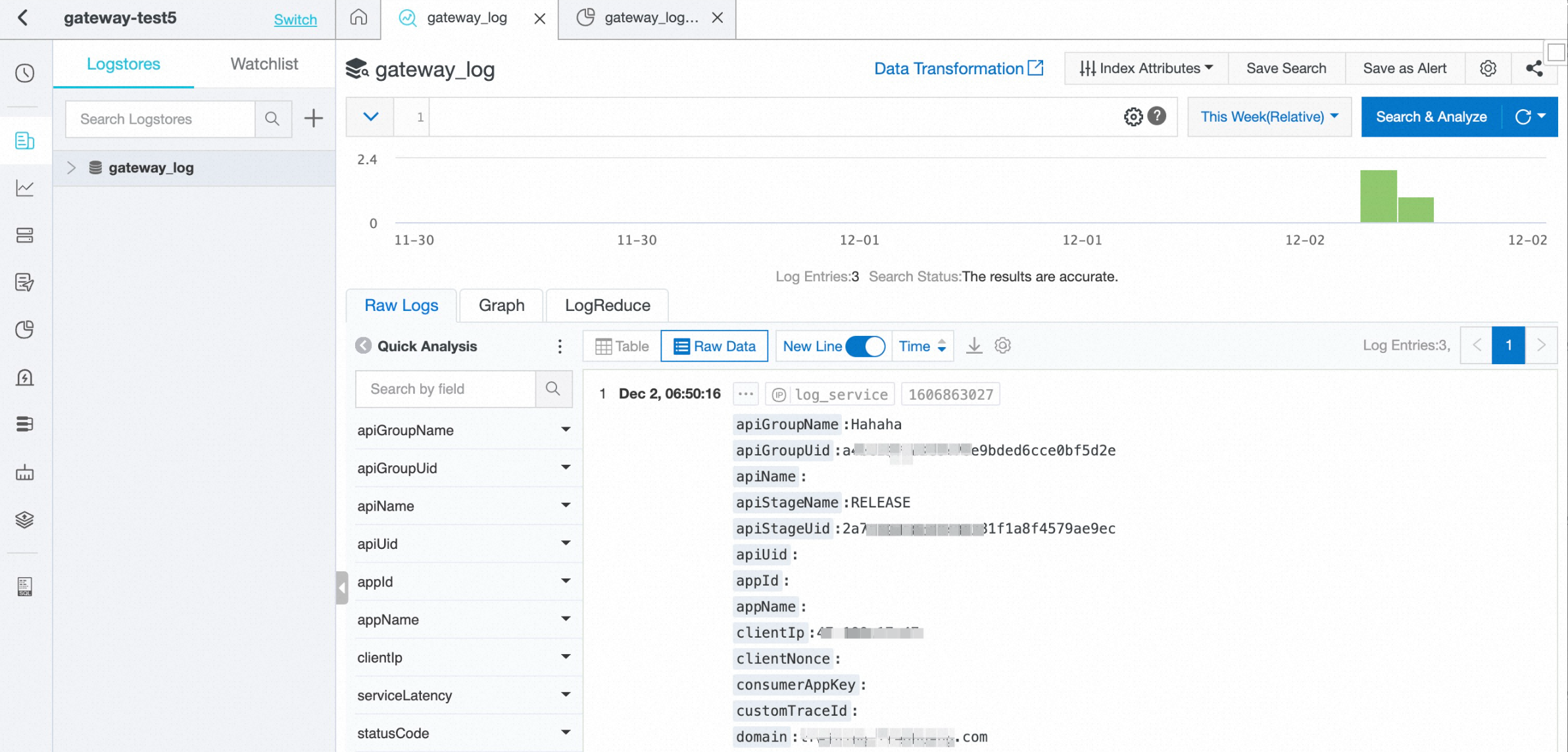This screenshot has width=1568, height=752.
Task: Switch to the Graph tab
Action: coord(501,306)
